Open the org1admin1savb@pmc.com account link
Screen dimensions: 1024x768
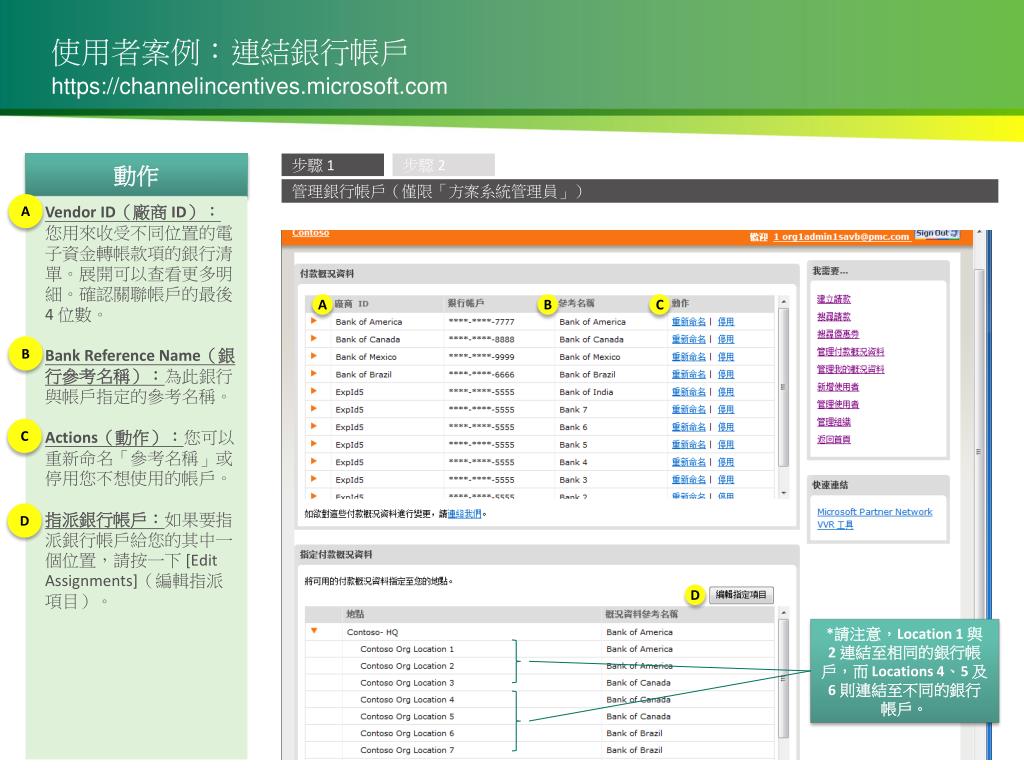point(841,236)
